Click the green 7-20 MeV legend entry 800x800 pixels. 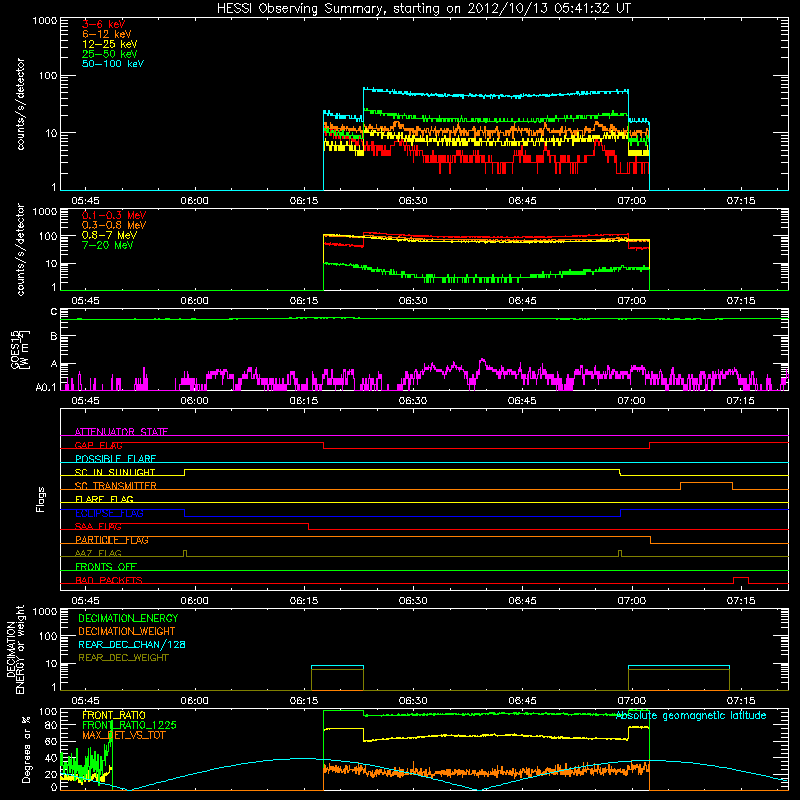coord(107,245)
